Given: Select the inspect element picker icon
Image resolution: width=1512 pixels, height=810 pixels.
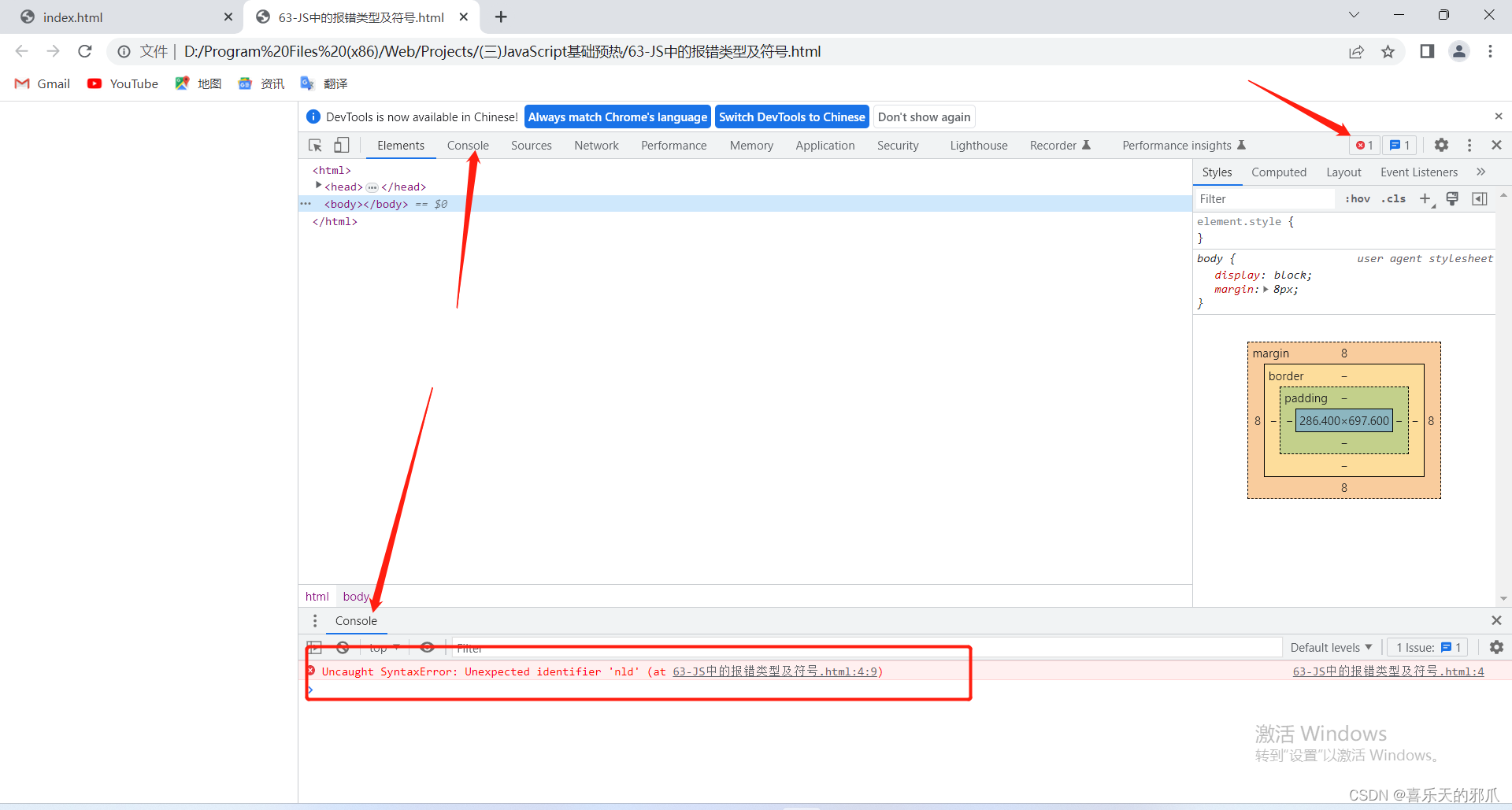Looking at the screenshot, I should click(315, 146).
